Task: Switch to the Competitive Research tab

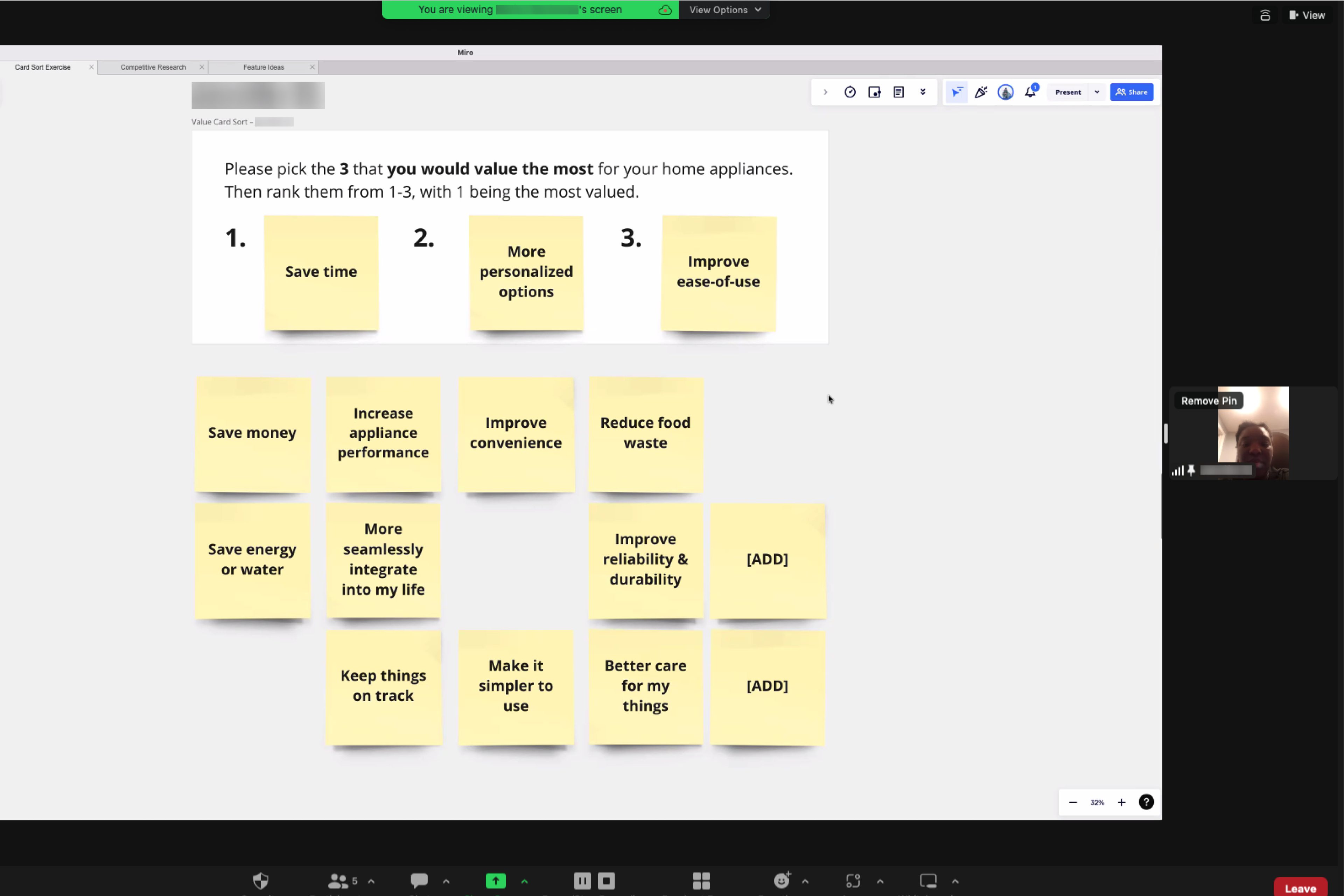Action: (153, 68)
